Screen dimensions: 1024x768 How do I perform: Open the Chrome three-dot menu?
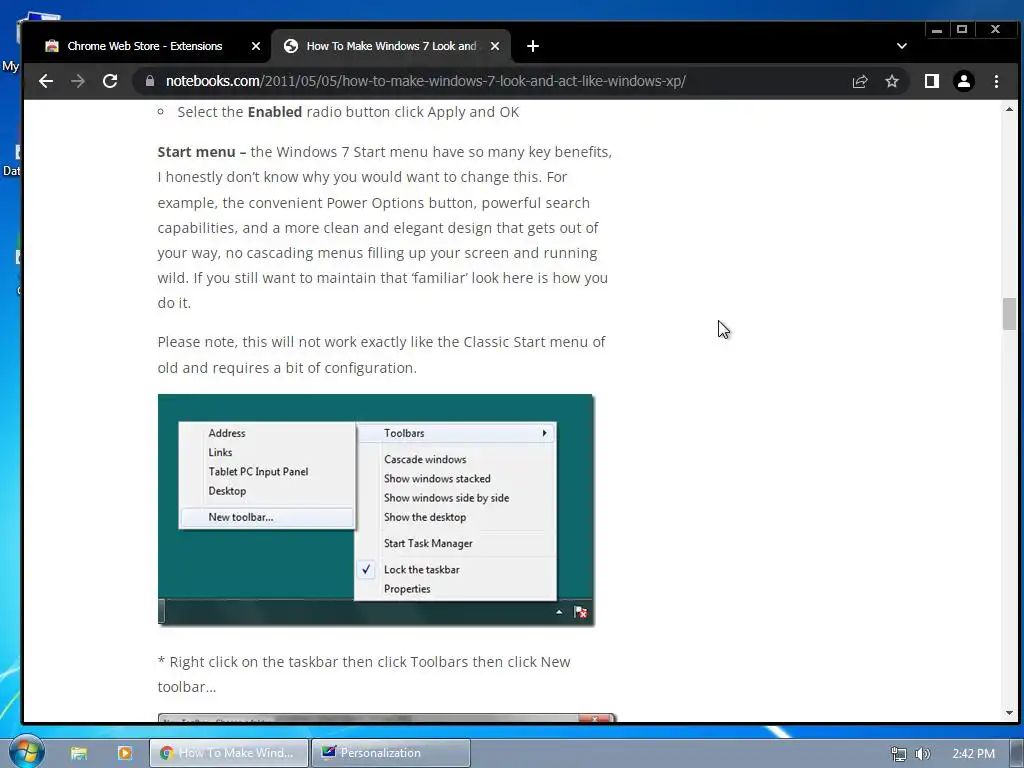click(996, 81)
